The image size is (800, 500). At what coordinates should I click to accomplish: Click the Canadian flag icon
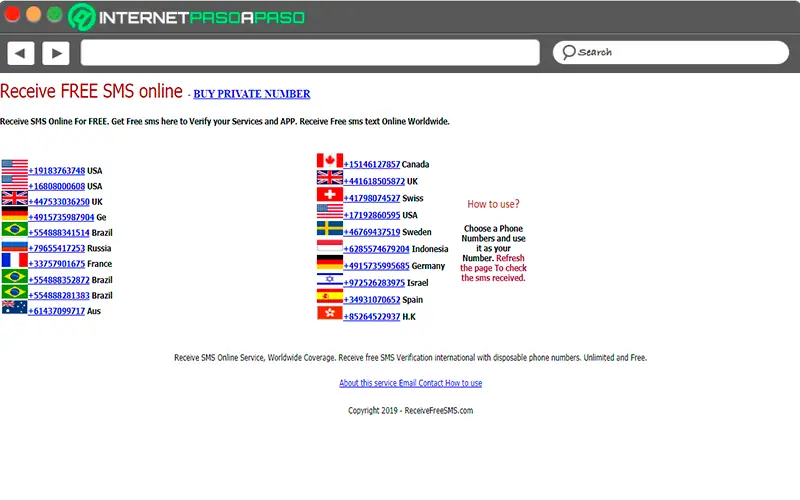330,161
